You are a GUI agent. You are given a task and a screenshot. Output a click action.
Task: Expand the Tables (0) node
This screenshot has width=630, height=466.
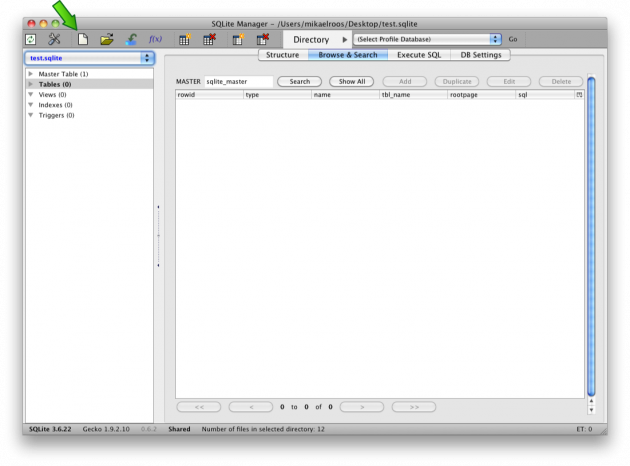pos(31,84)
